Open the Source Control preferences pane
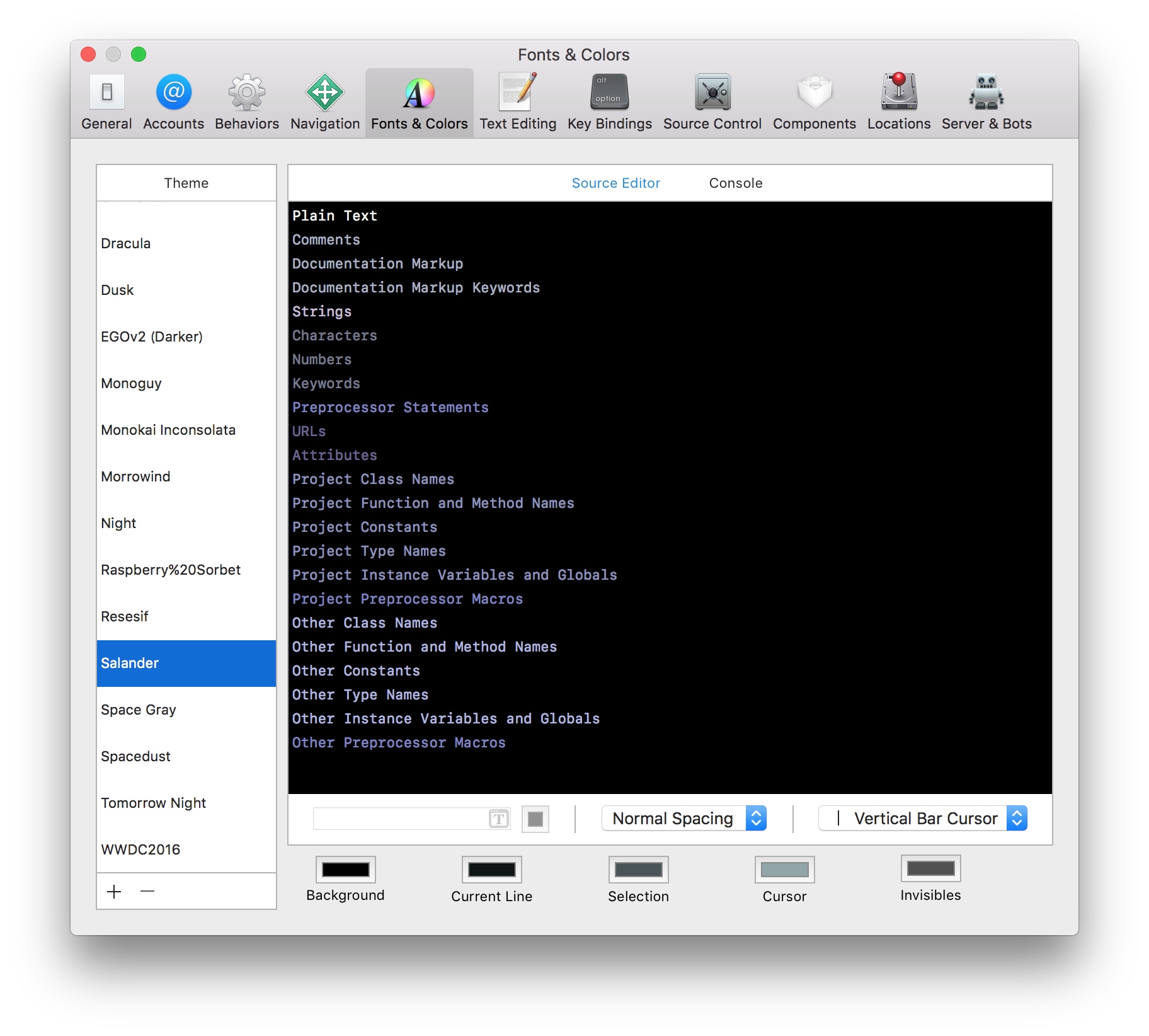The image size is (1149, 1036). click(712, 102)
